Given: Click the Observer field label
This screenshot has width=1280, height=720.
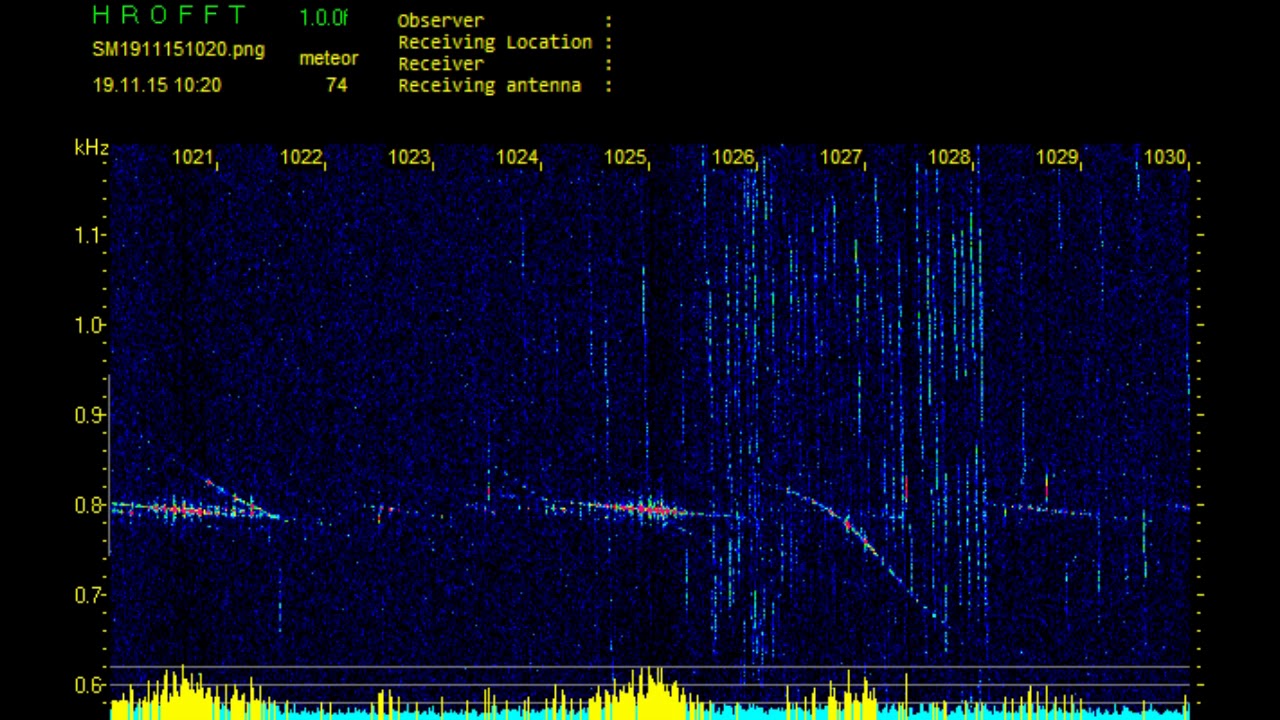Looking at the screenshot, I should (440, 20).
